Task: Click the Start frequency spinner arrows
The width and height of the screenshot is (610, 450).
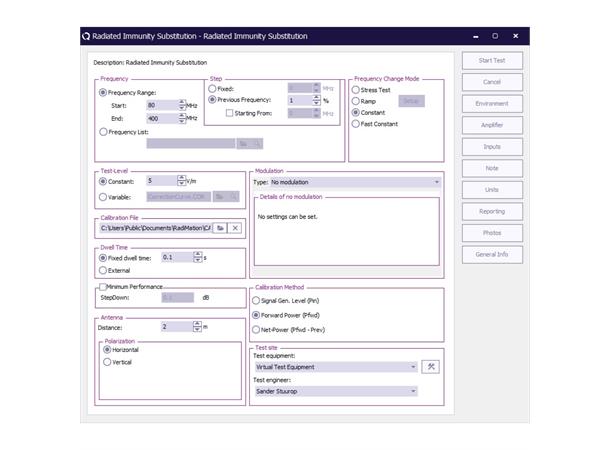Action: [182, 104]
